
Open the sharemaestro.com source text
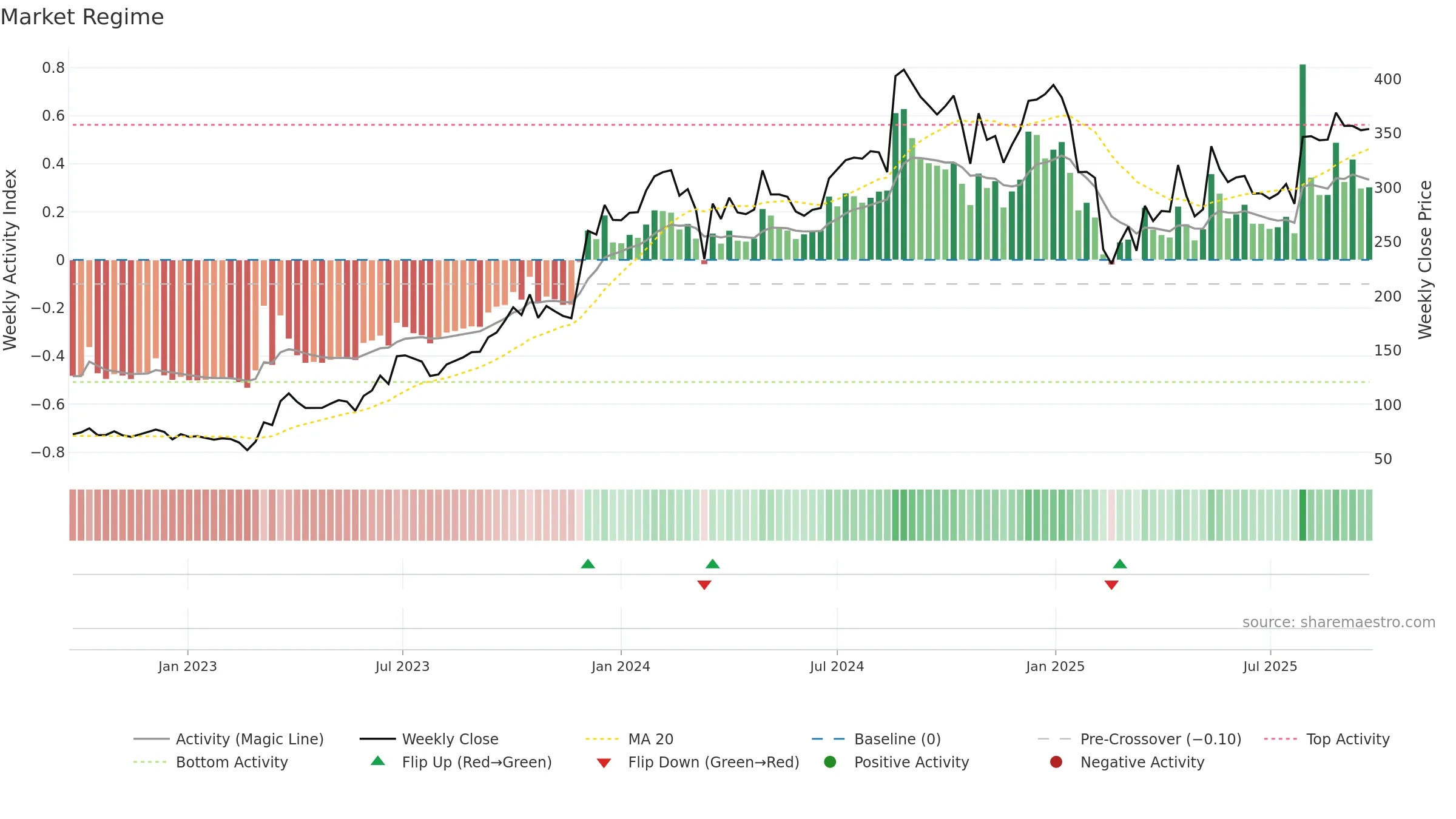point(1339,622)
